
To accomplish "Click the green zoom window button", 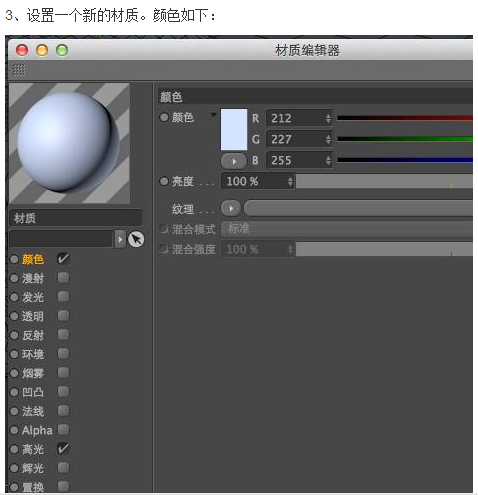I will click(62, 50).
